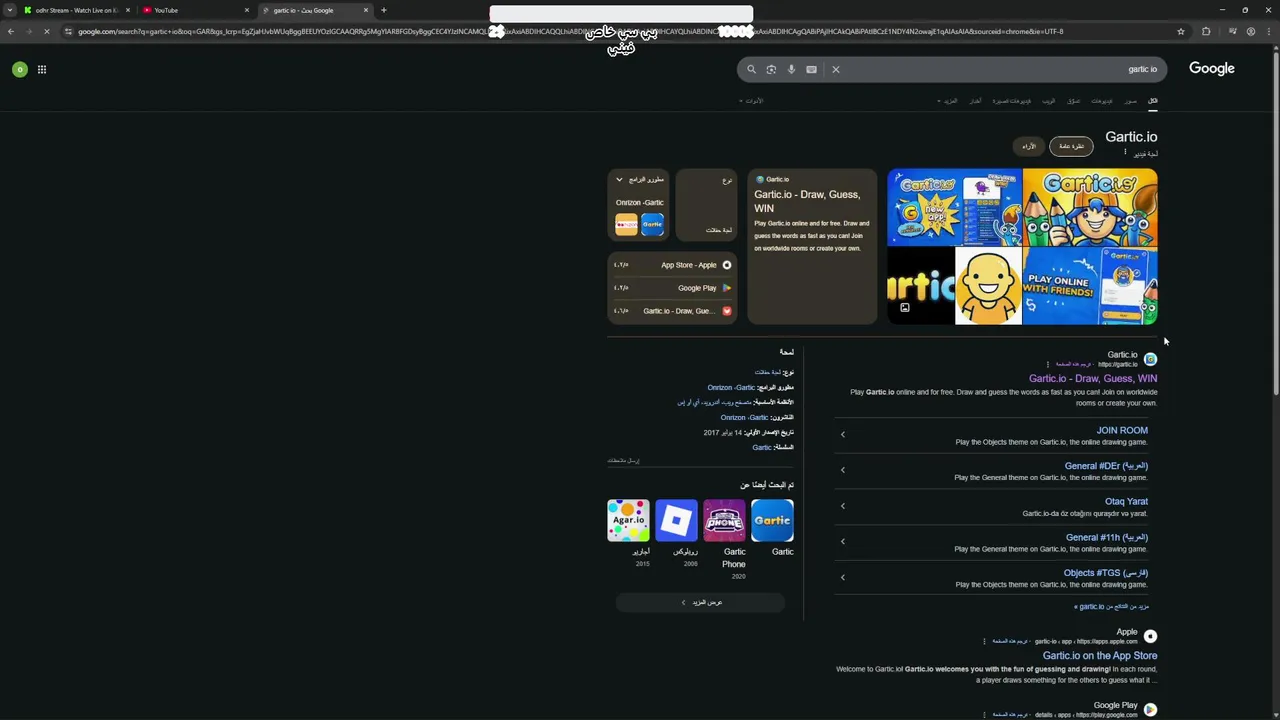Image resolution: width=1280 pixels, height=720 pixels.
Task: Click the Google Play favicon in results
Action: (x=1150, y=709)
